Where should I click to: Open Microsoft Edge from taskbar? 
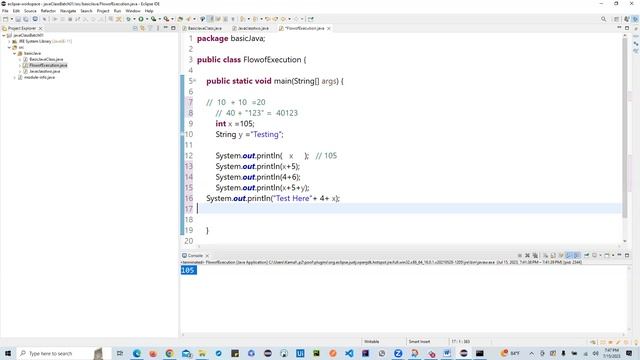136,353
